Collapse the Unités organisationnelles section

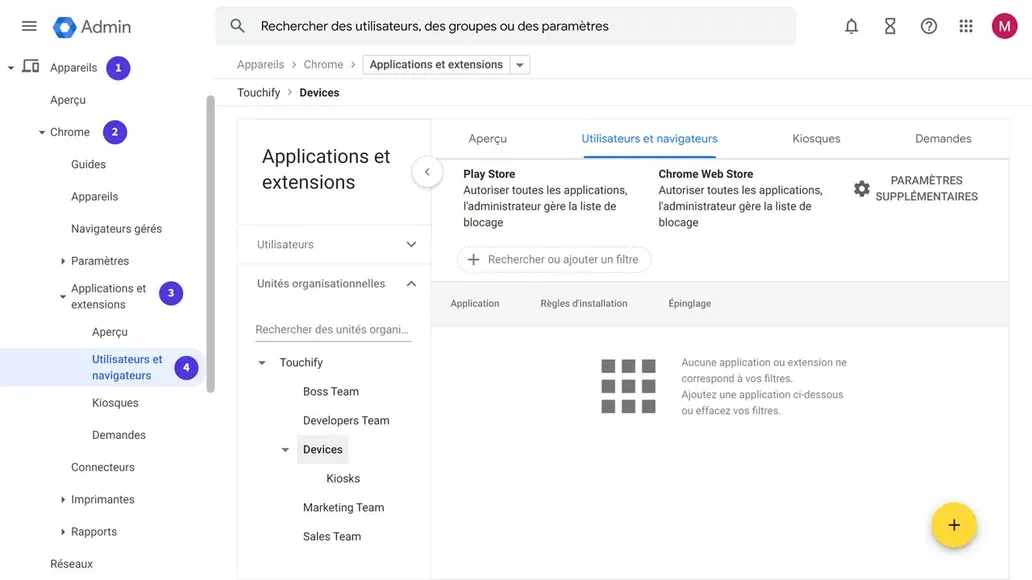[410, 283]
